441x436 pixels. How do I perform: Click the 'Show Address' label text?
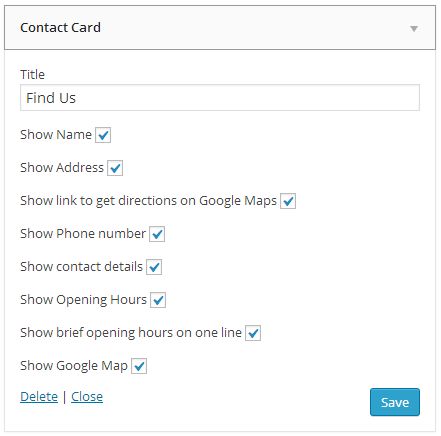coord(62,168)
